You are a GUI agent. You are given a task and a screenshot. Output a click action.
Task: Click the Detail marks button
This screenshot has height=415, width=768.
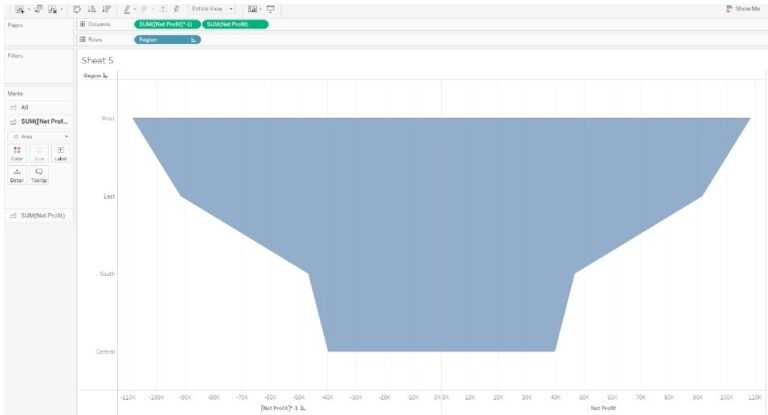17,175
